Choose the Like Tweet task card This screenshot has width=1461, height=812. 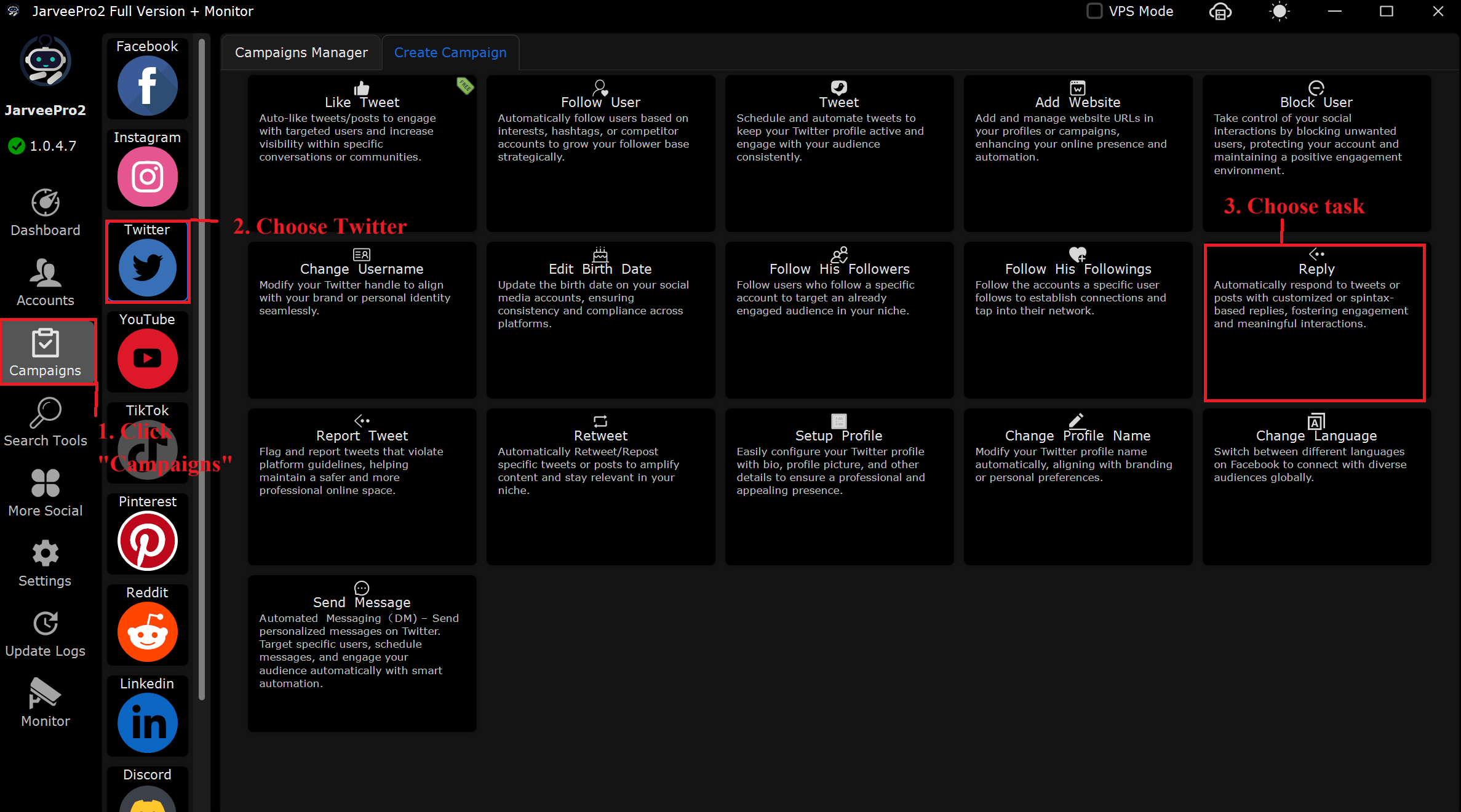click(362, 153)
